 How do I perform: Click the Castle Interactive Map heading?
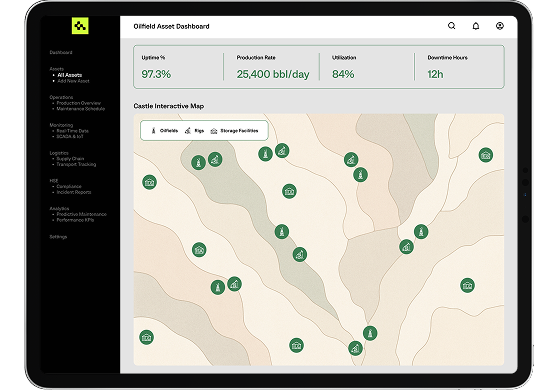[169, 106]
